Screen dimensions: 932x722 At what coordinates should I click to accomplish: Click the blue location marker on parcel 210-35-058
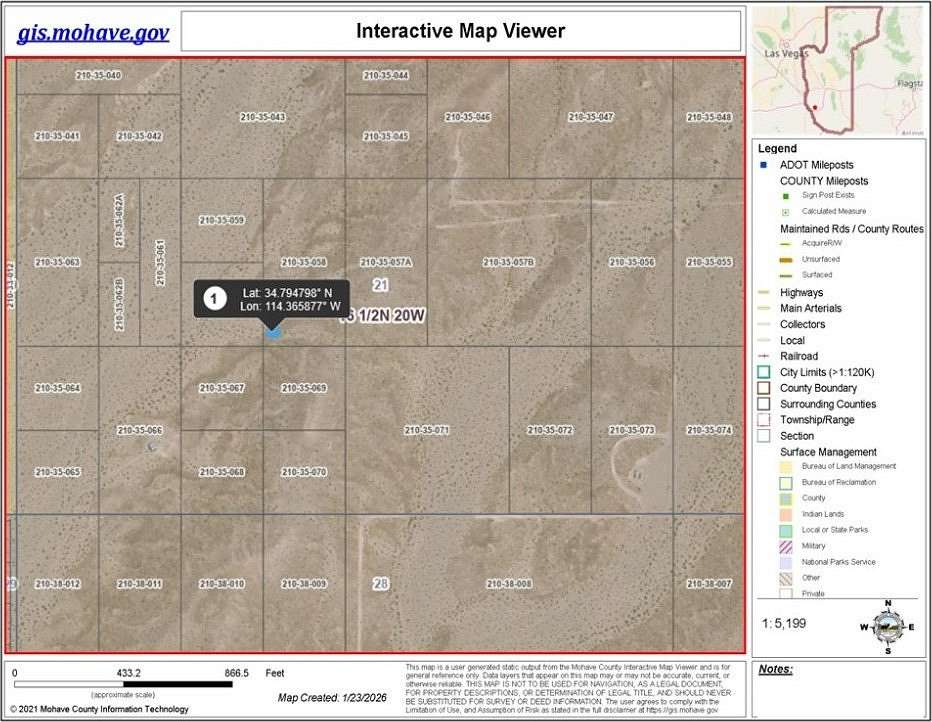tap(272, 330)
